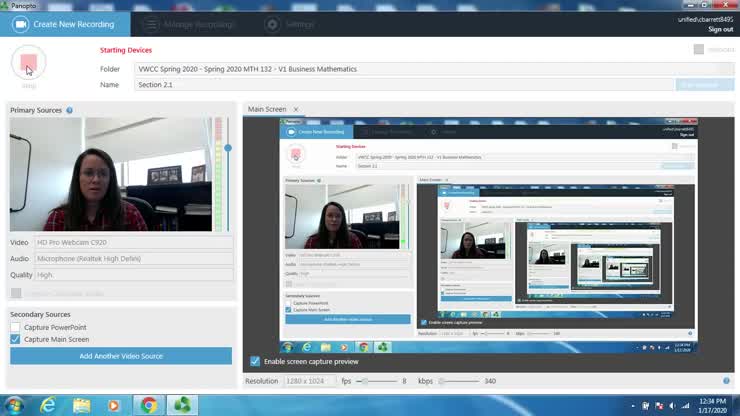Click the green Panopto taskbar icon
Screen dimensions: 740x416
tap(183, 404)
